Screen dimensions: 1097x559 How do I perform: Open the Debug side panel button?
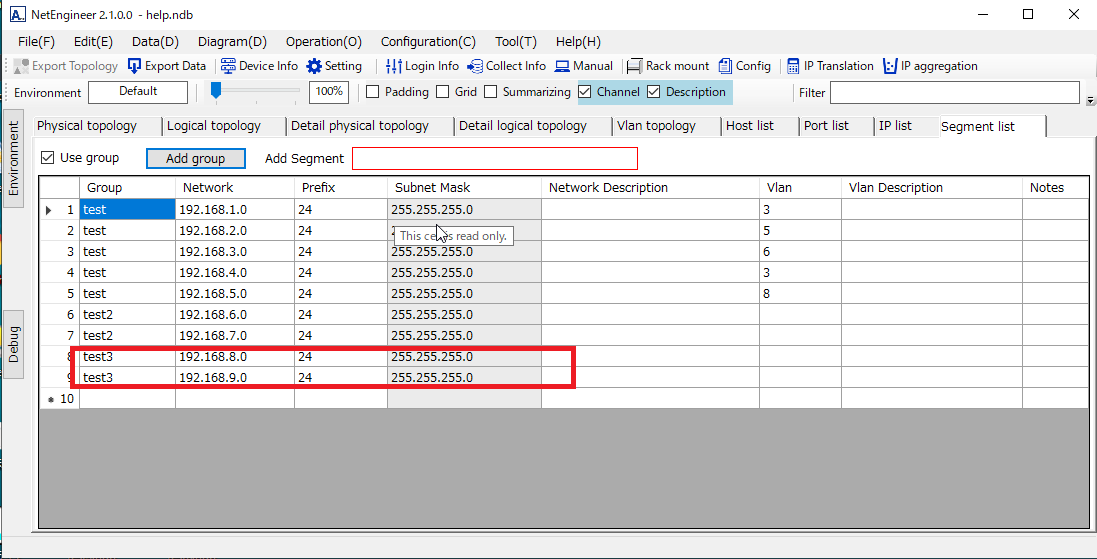click(14, 344)
